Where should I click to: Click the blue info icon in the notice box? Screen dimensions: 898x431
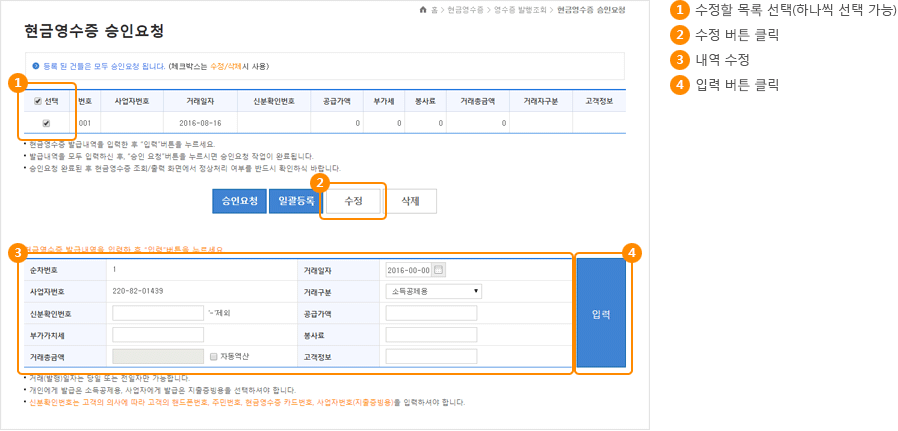point(36,66)
